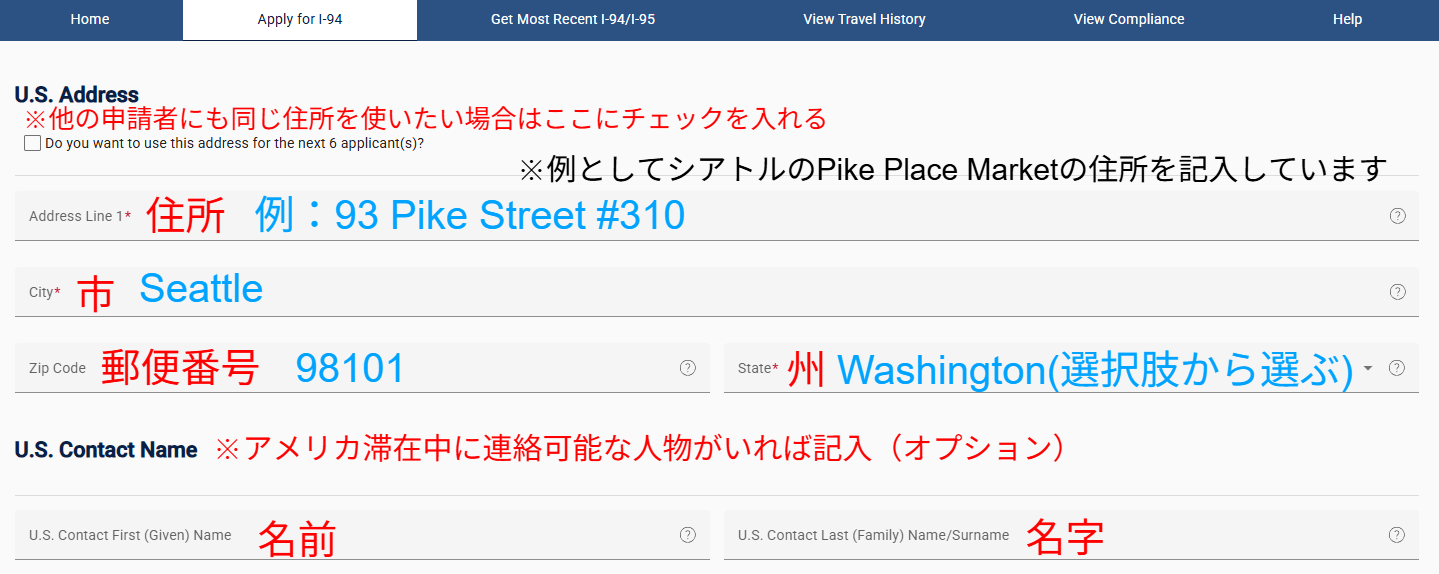Open the View Compliance tab

(1129, 20)
